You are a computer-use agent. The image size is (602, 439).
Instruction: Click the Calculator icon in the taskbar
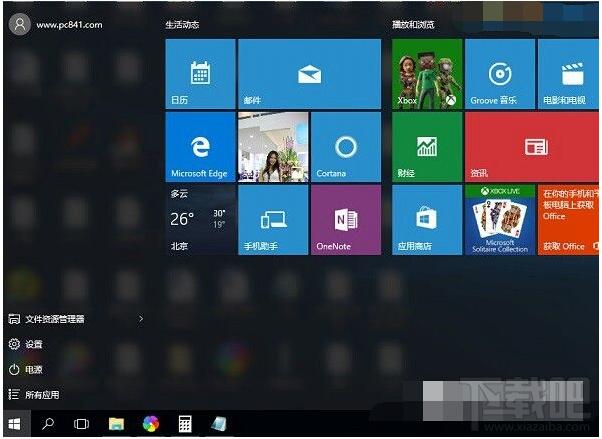[184, 424]
